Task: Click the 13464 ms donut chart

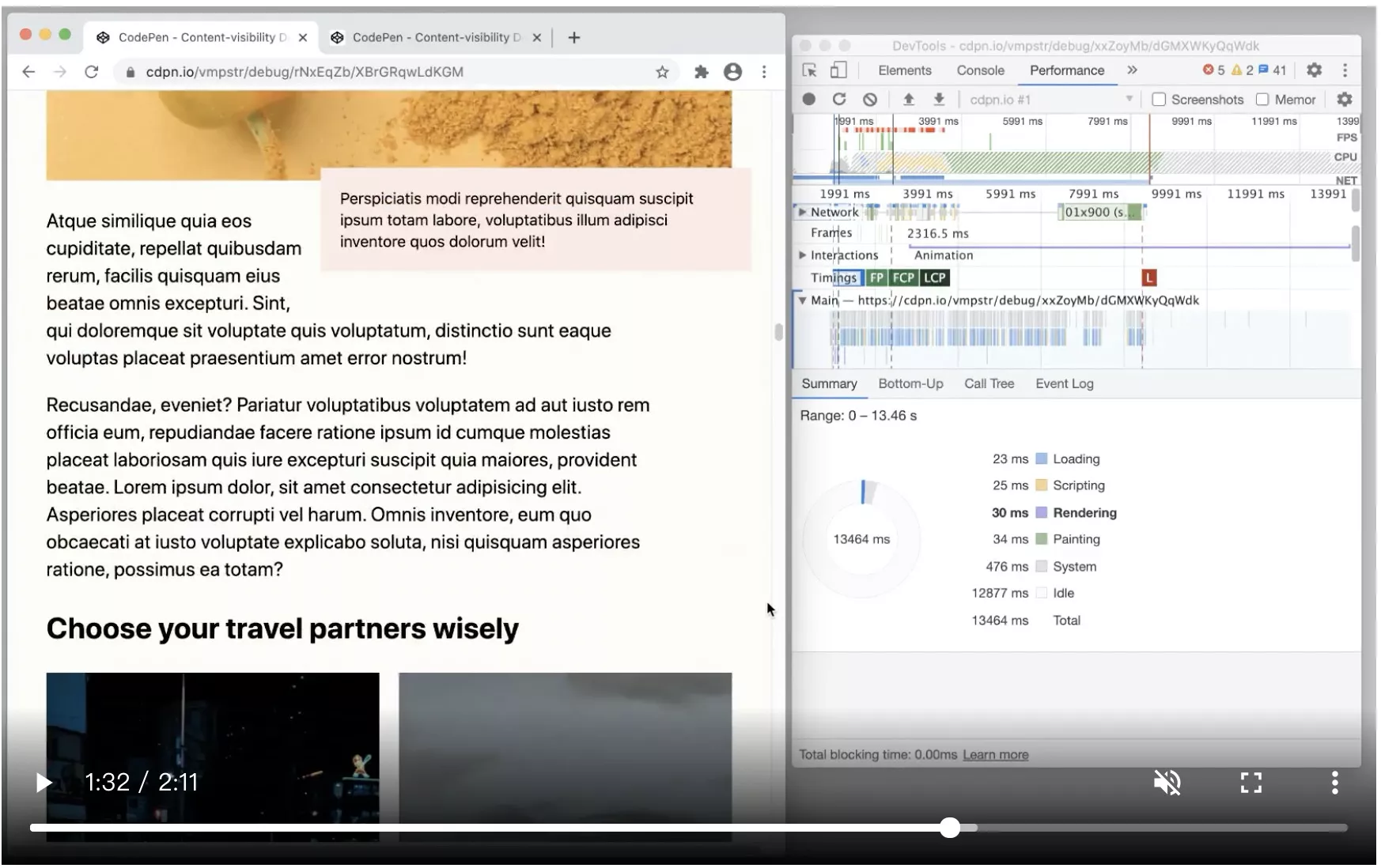Action: point(861,539)
